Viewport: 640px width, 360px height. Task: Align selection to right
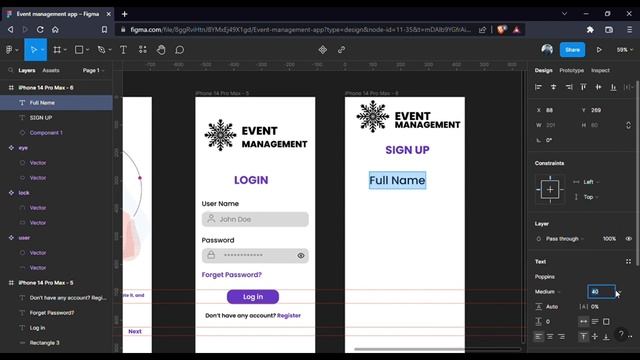[569, 87]
